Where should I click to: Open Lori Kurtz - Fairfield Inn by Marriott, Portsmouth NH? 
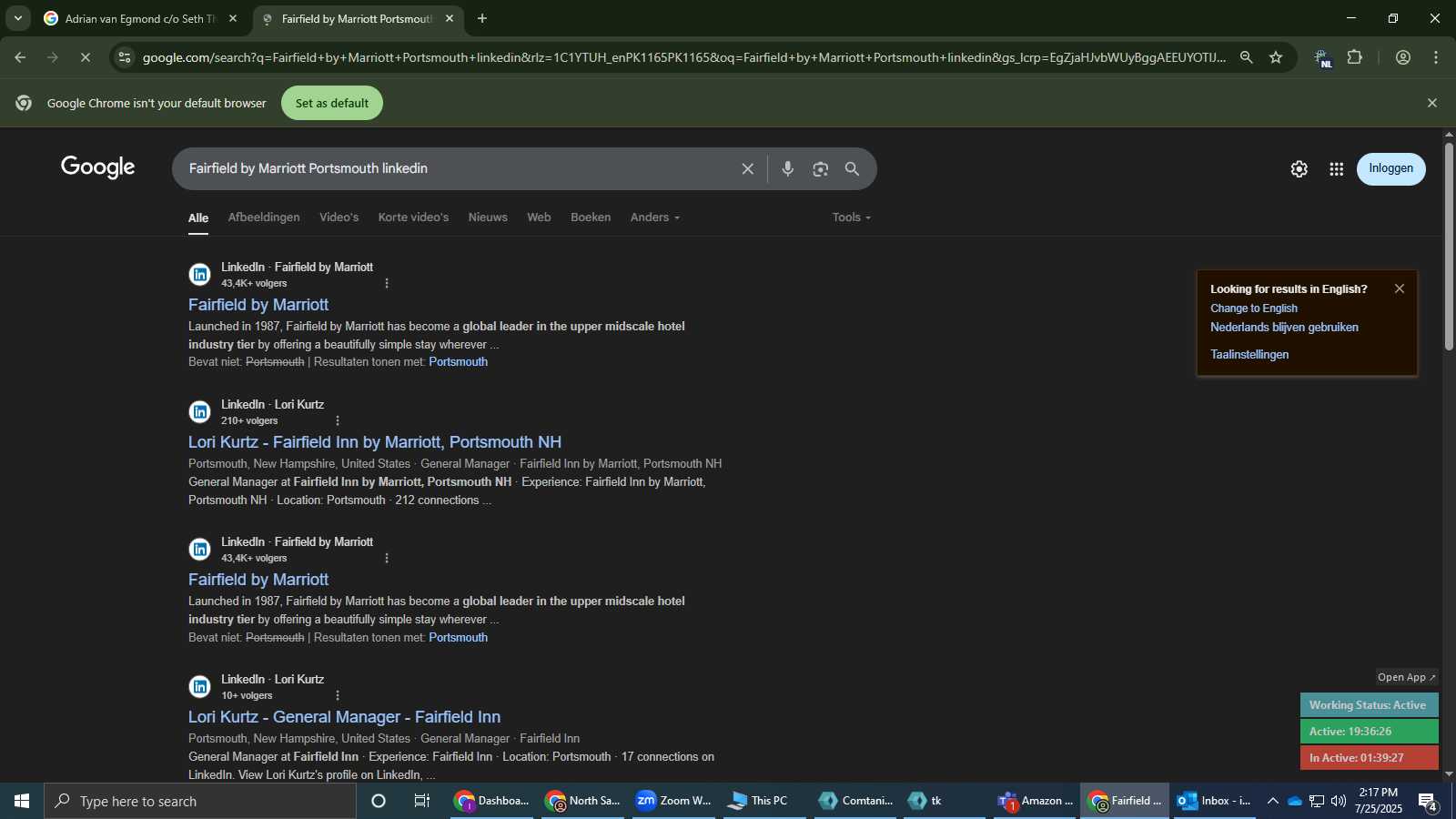pos(375,442)
